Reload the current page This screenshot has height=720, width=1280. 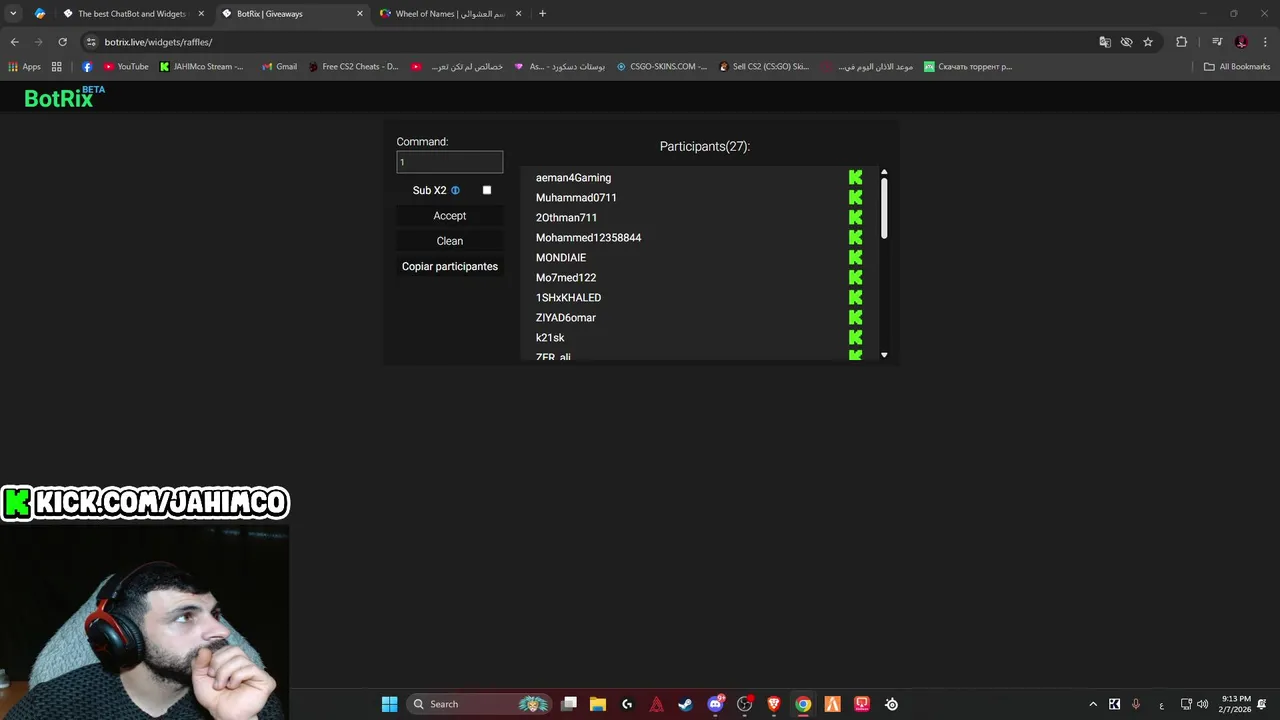(x=62, y=42)
